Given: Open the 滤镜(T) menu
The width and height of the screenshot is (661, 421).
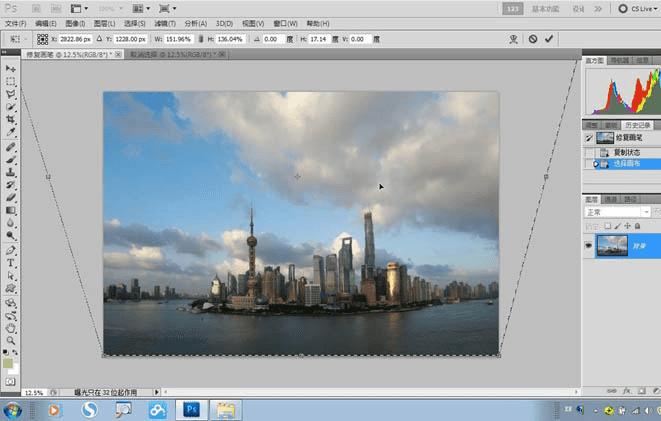Looking at the screenshot, I should tap(164, 22).
